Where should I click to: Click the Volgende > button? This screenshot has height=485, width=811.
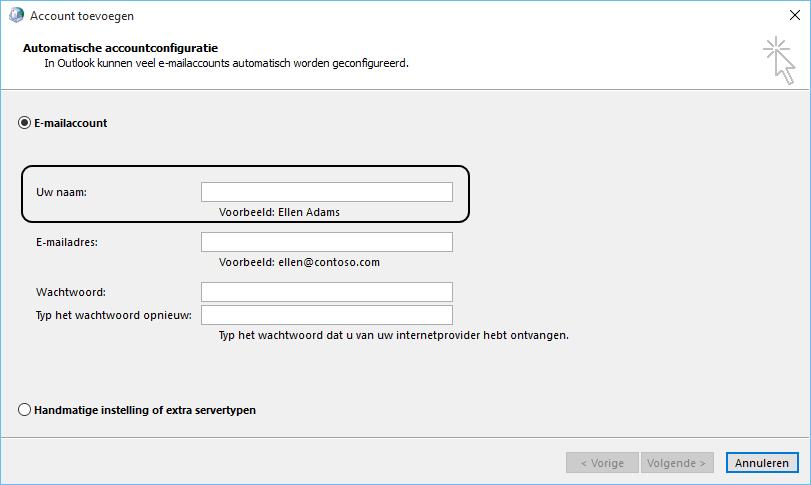(679, 463)
